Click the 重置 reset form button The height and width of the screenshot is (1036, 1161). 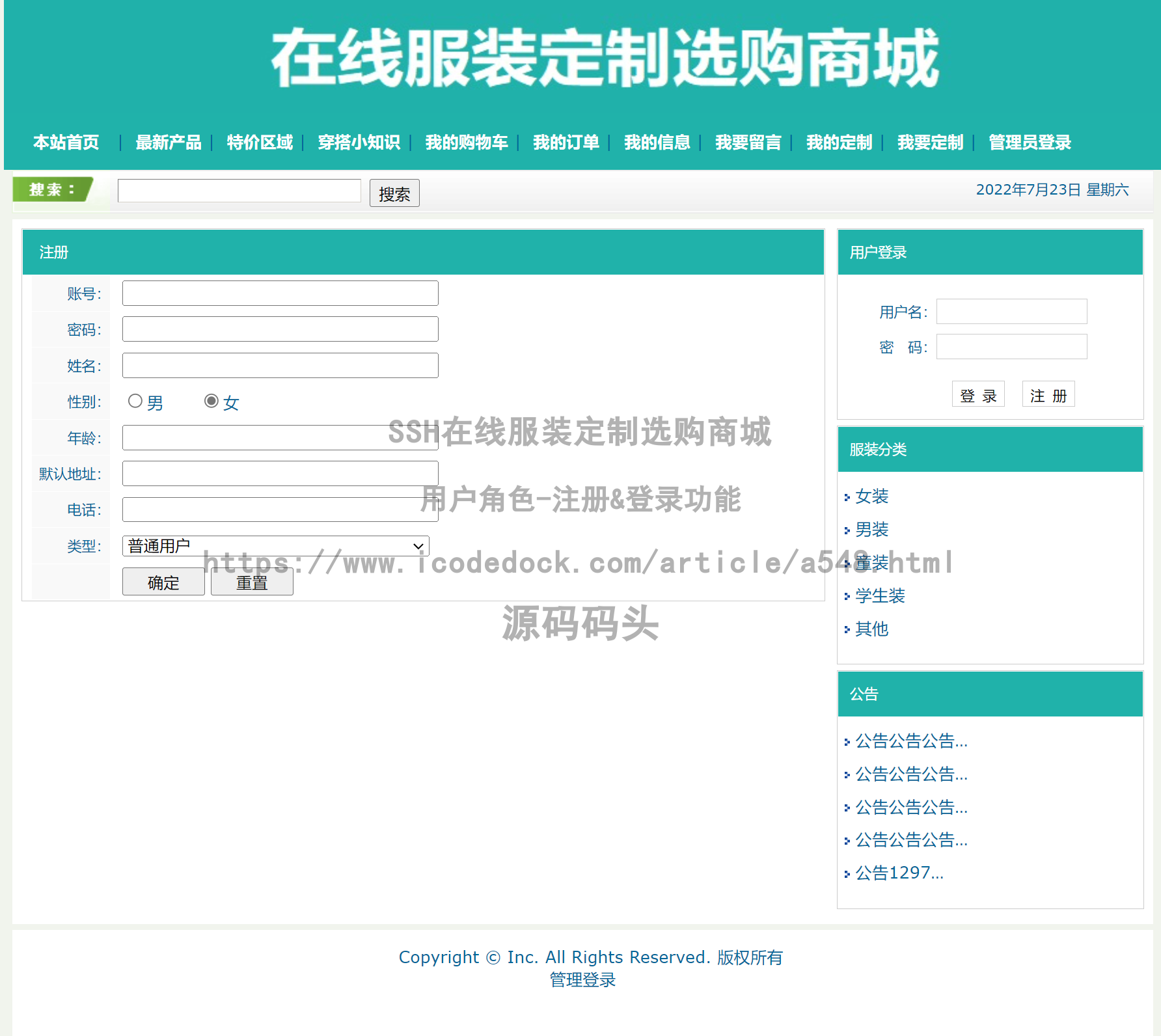point(252,582)
